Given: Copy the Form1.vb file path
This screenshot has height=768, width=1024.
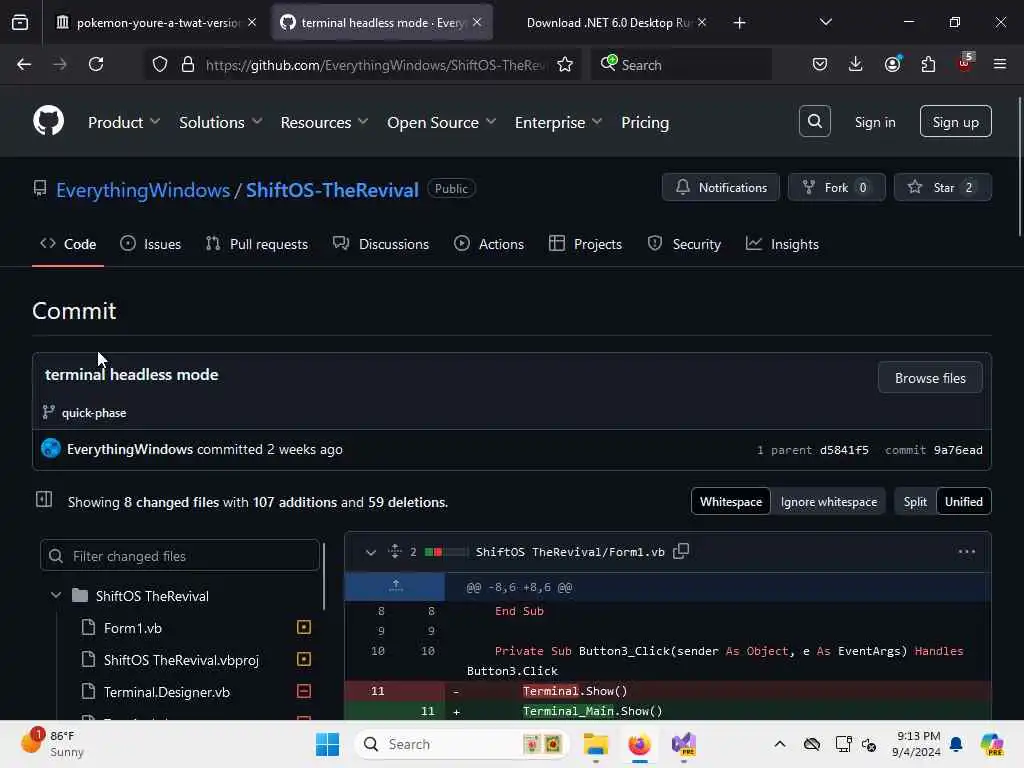Looking at the screenshot, I should tap(681, 551).
